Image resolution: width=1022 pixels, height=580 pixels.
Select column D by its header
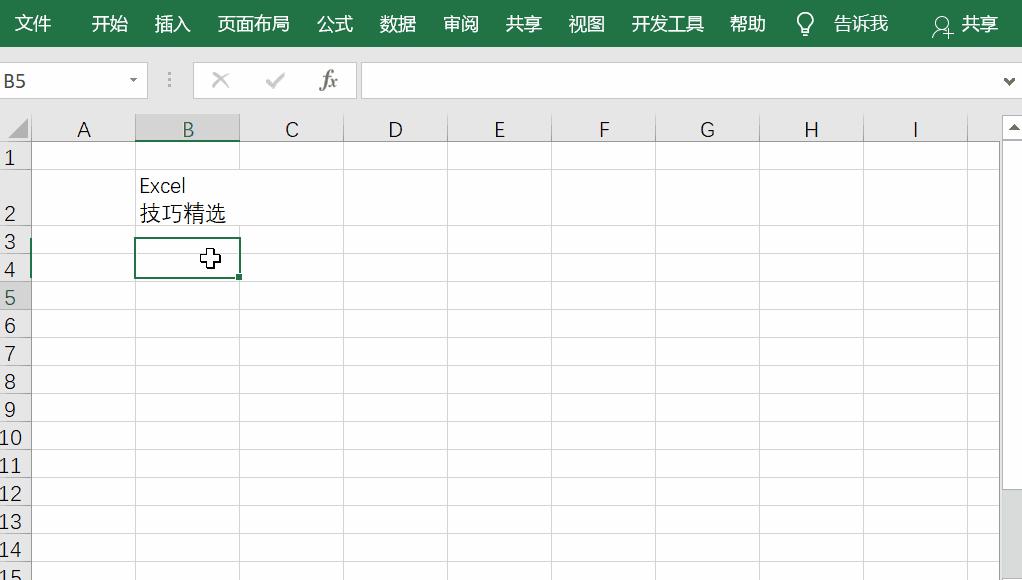point(395,128)
